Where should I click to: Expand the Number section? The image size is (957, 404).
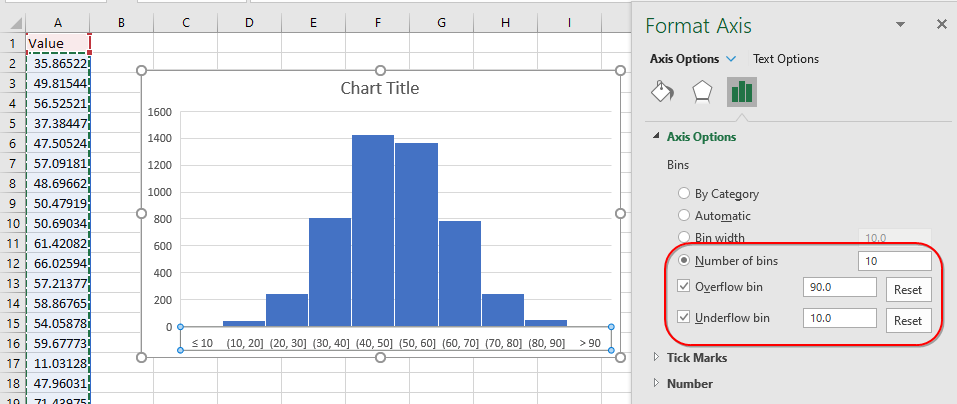(x=657, y=383)
